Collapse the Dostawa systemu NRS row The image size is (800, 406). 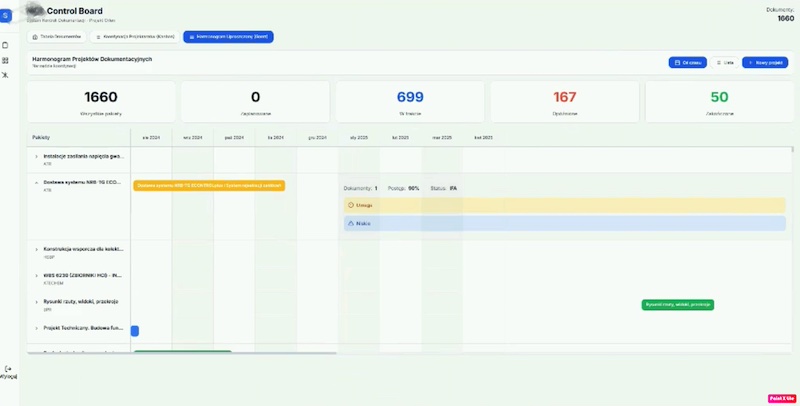36,182
